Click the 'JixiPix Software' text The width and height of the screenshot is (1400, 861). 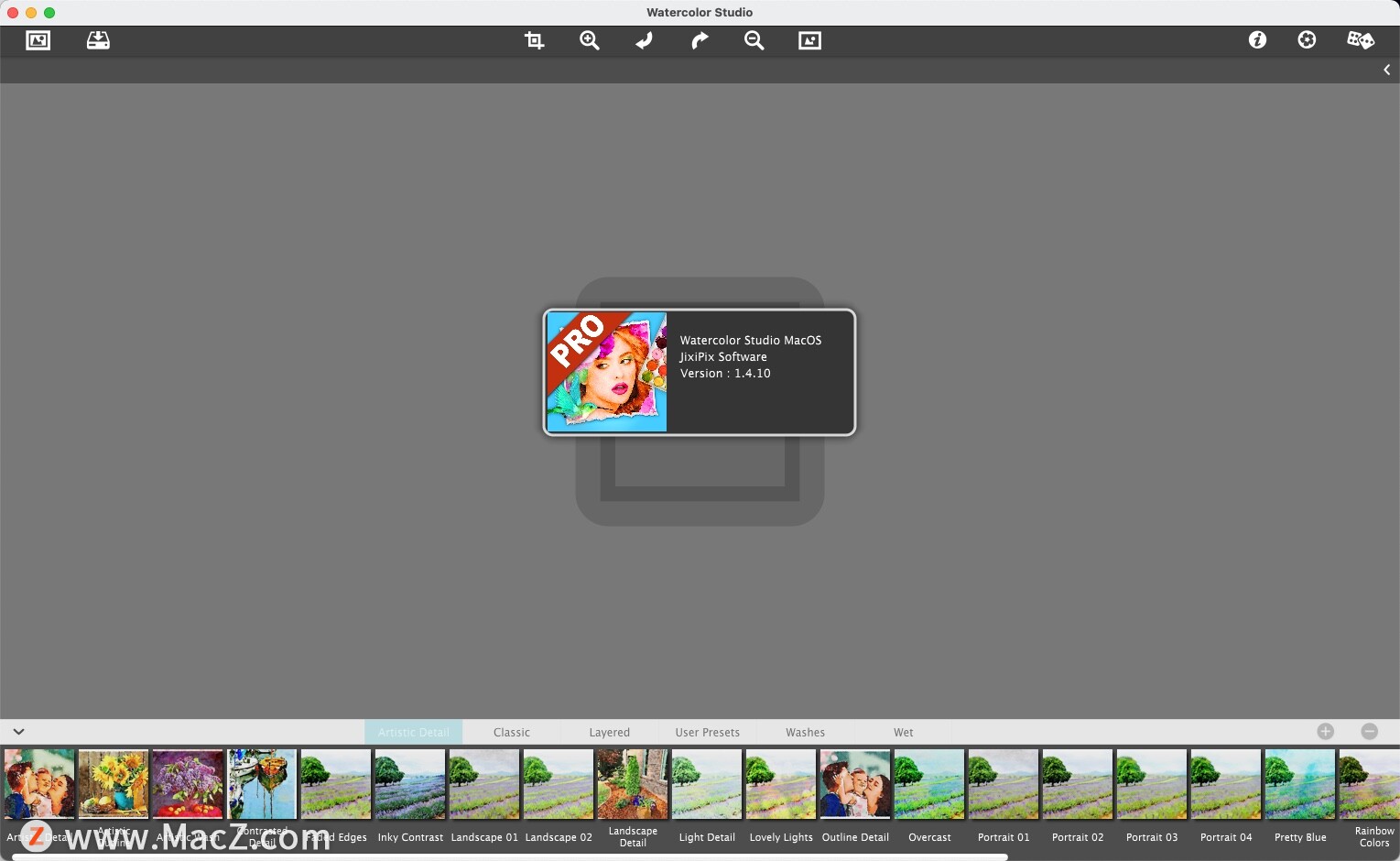[723, 357]
